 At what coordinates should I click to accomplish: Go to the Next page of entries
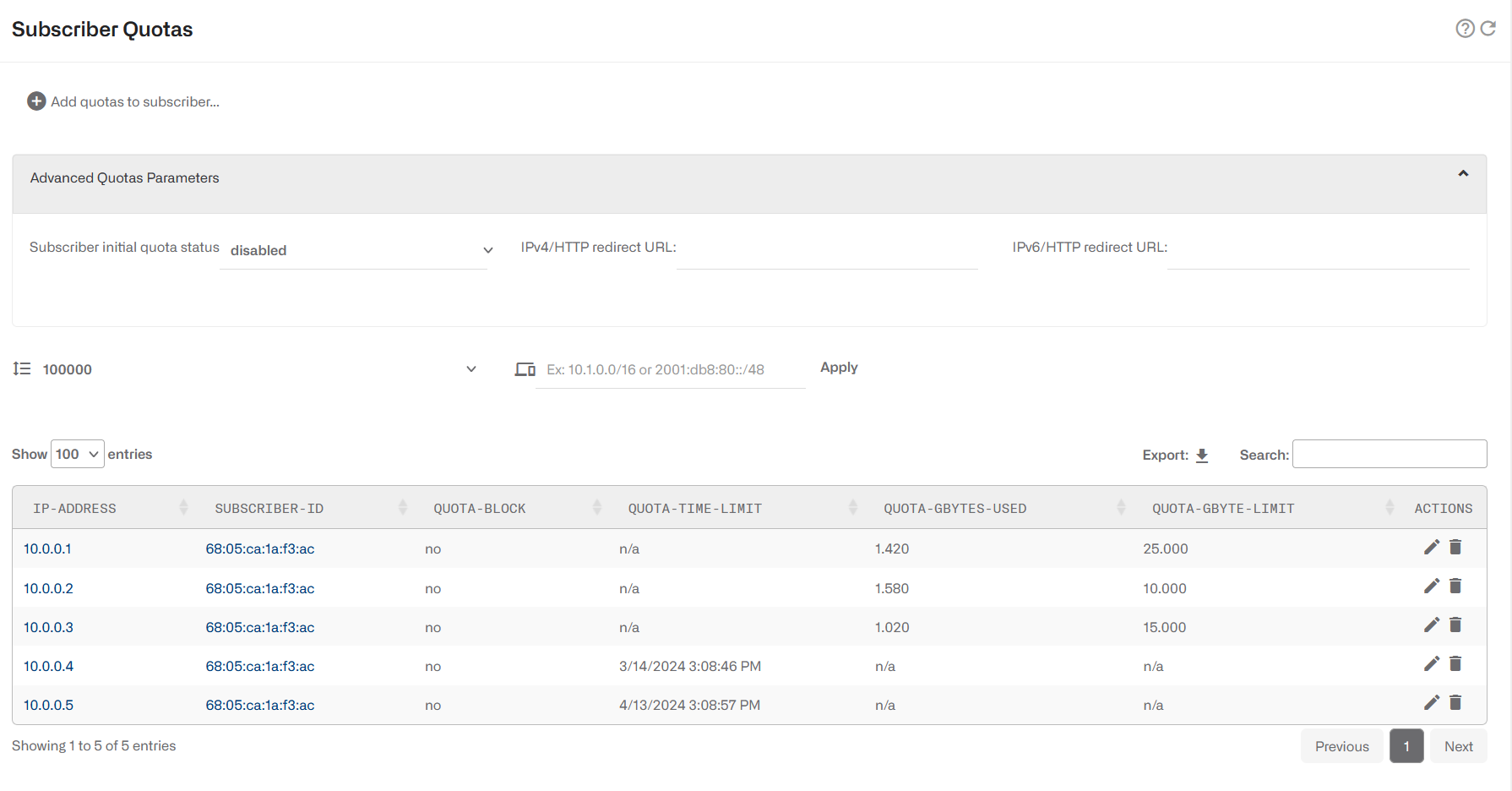click(1459, 745)
